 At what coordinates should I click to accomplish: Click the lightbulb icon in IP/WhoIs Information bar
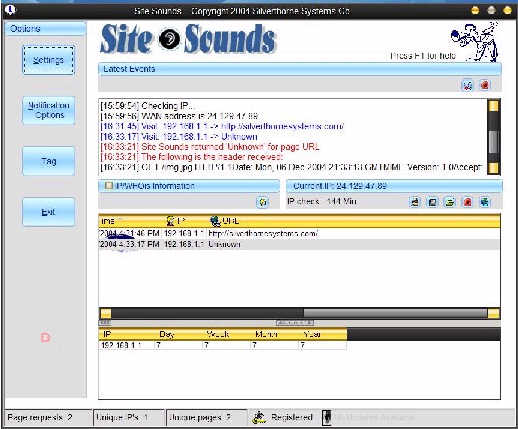tap(263, 202)
